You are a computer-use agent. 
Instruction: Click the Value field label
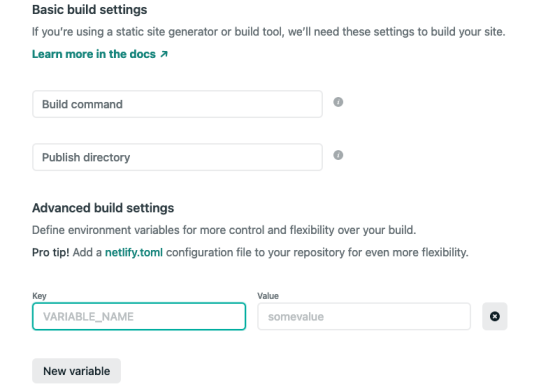point(268,296)
